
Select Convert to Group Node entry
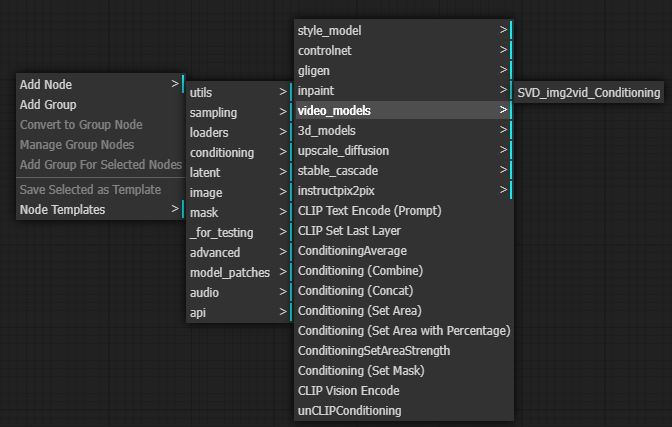101,125
